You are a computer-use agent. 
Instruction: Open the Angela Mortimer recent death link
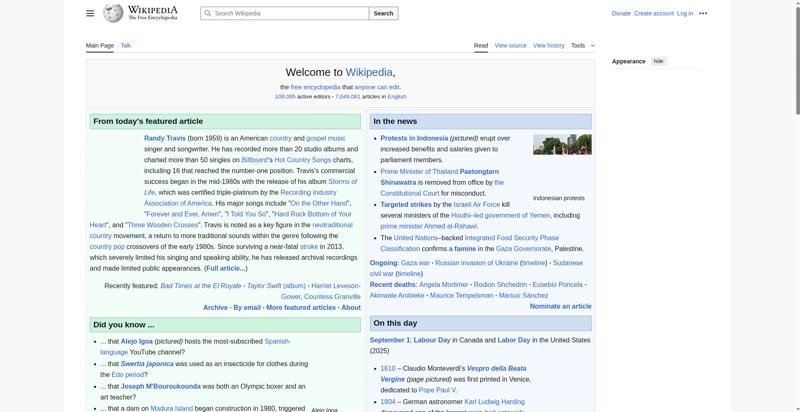[443, 285]
